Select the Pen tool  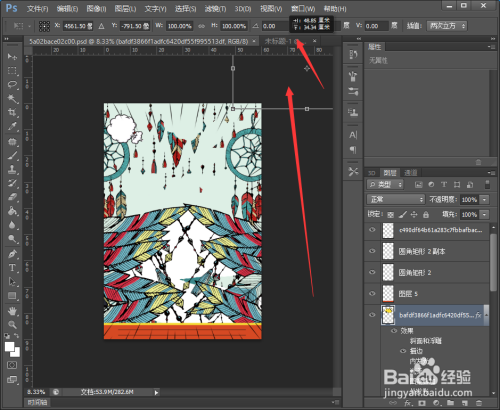pyautogui.click(x=12, y=254)
